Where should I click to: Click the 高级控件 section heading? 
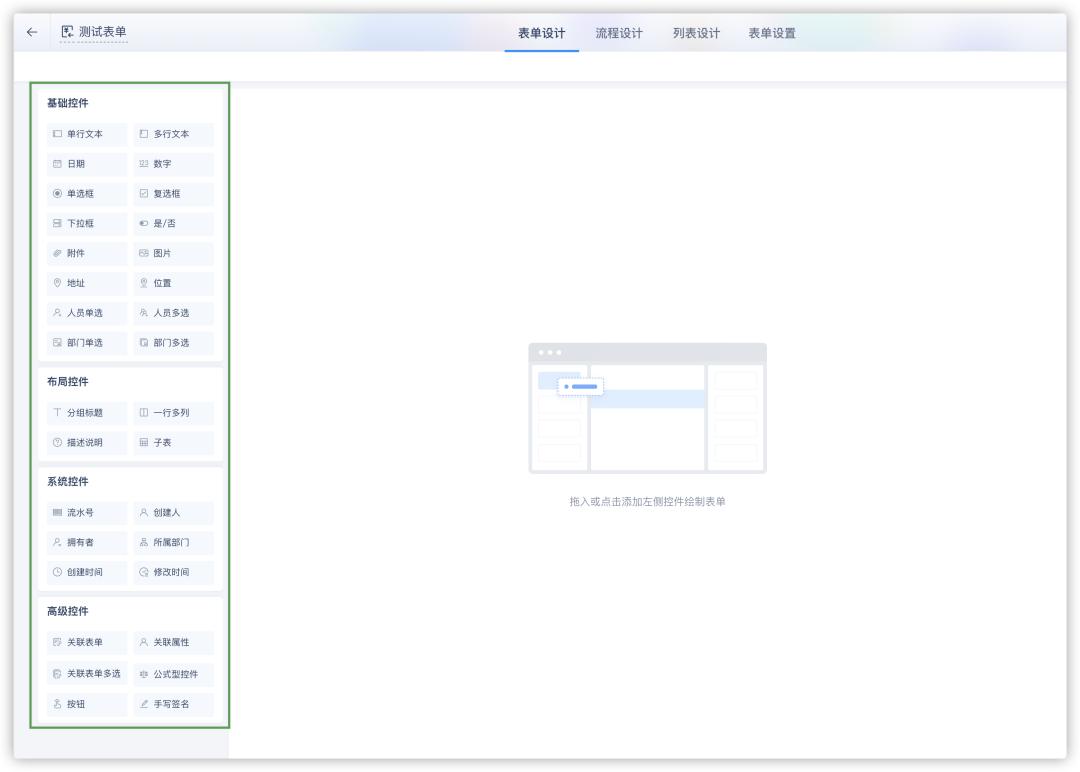click(x=68, y=611)
